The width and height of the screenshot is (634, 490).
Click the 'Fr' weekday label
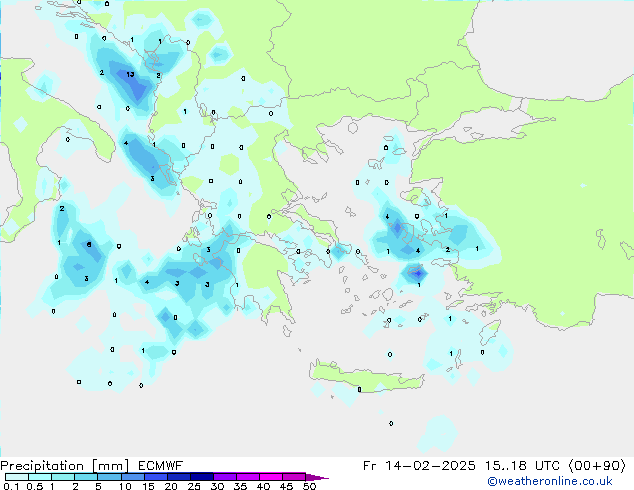click(370, 466)
